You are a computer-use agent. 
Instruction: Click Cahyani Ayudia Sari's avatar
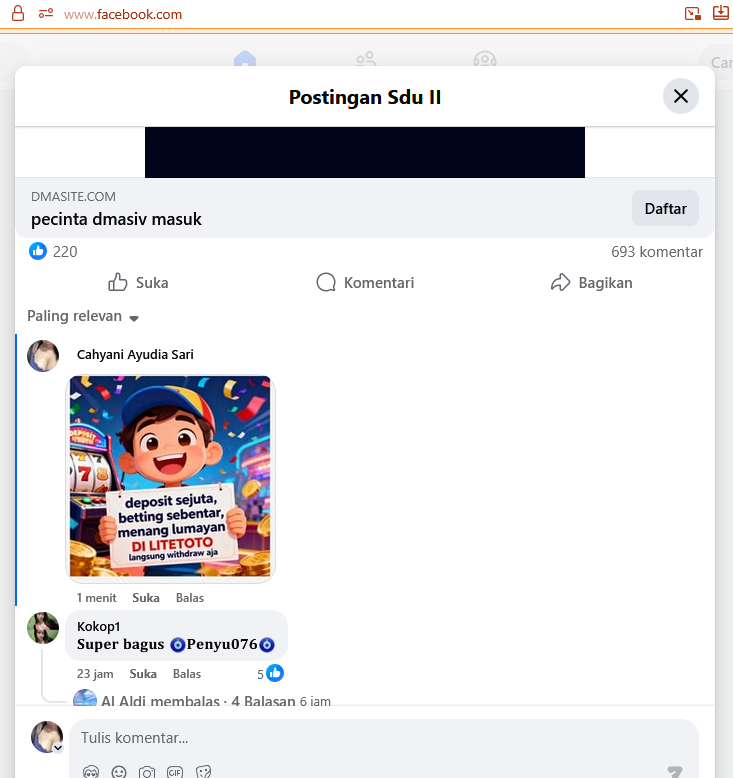(43, 356)
